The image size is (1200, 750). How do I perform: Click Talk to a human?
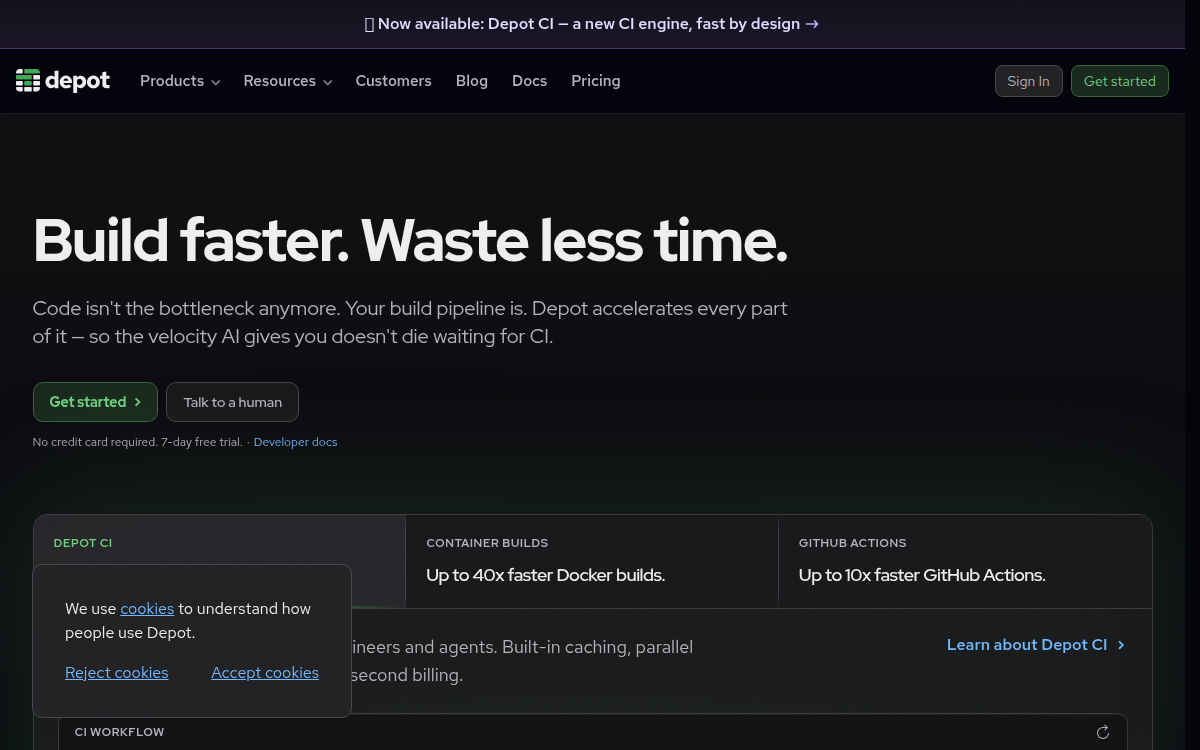pos(232,402)
